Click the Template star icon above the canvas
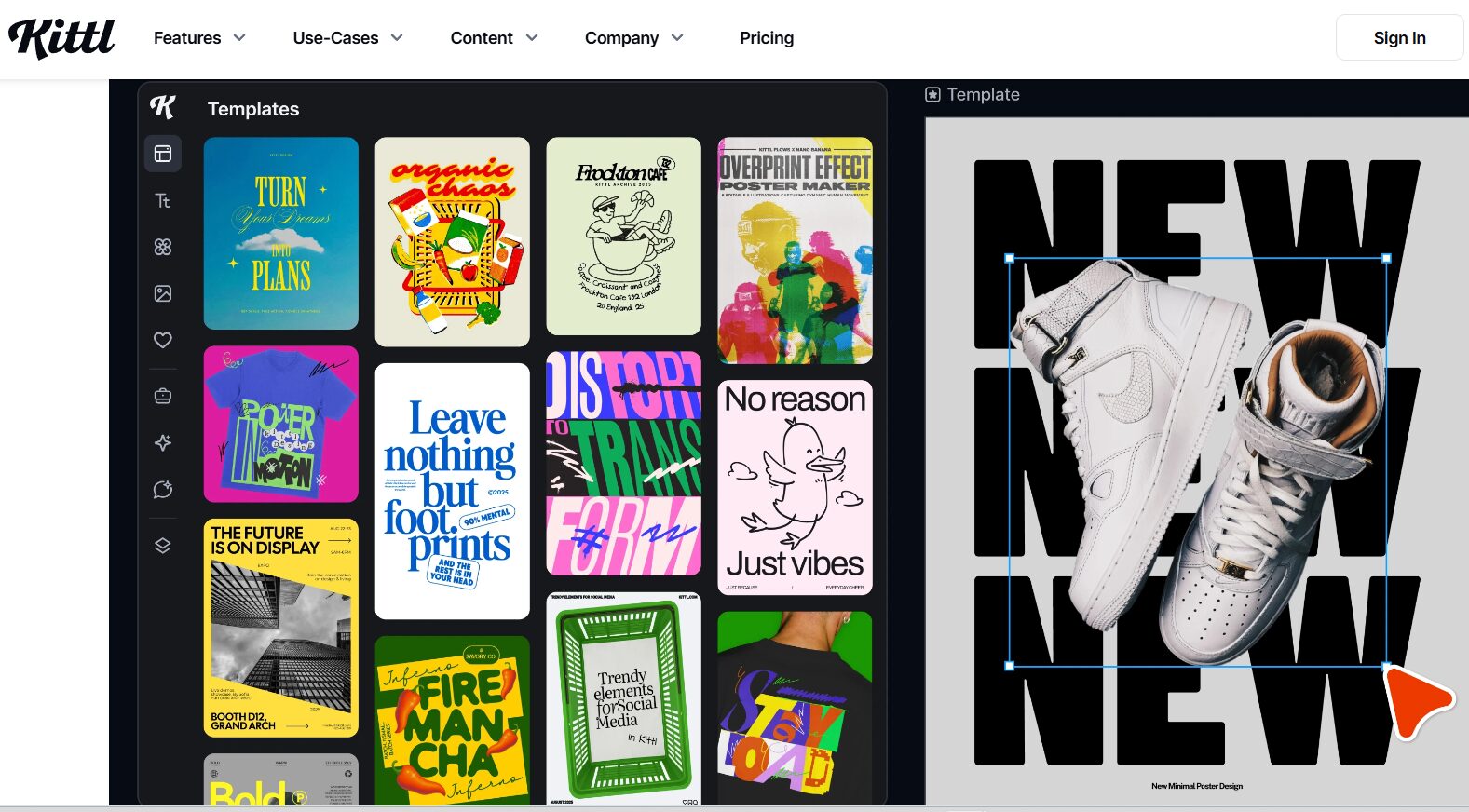 932,94
